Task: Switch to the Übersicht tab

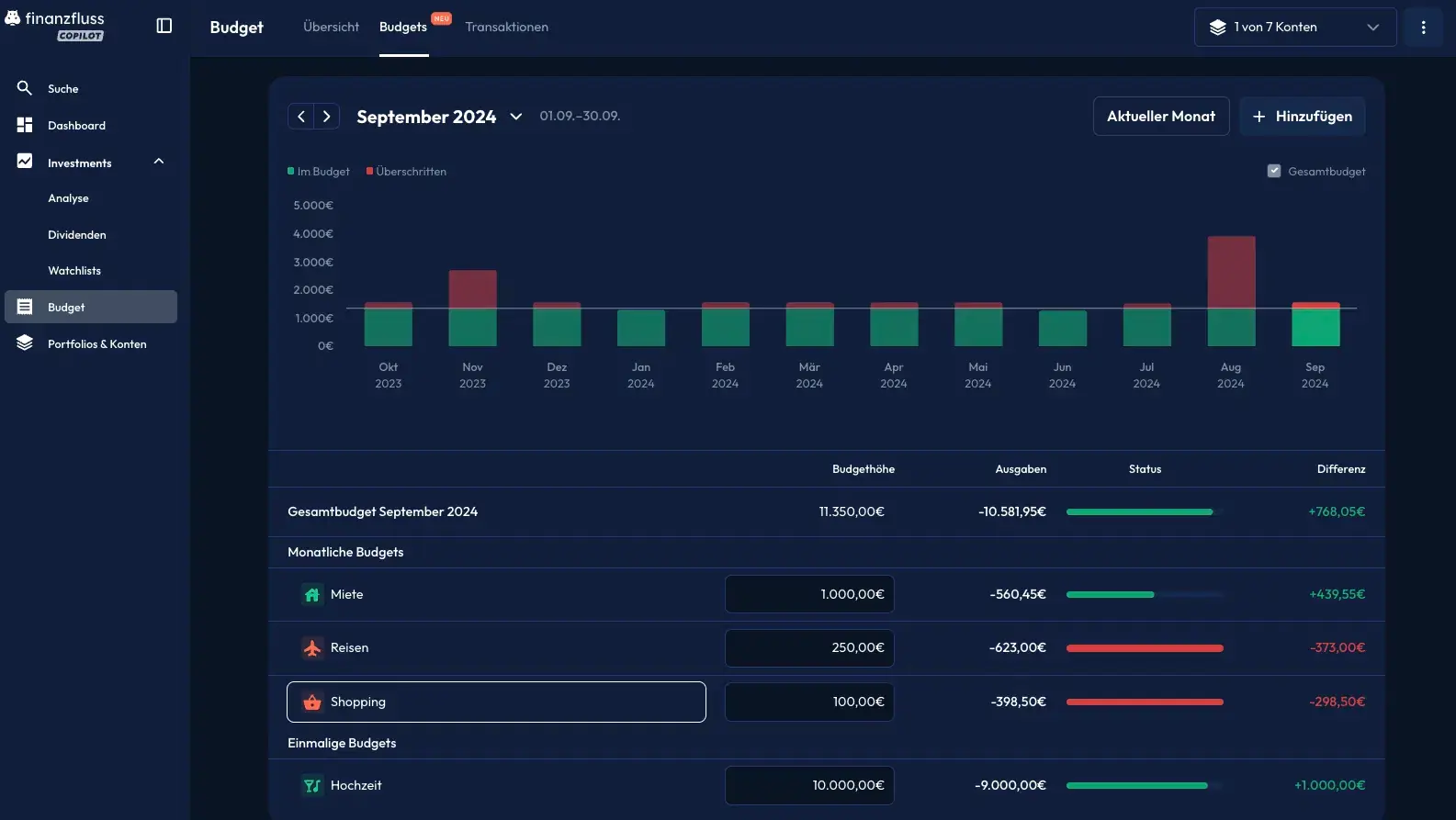Action: click(331, 27)
